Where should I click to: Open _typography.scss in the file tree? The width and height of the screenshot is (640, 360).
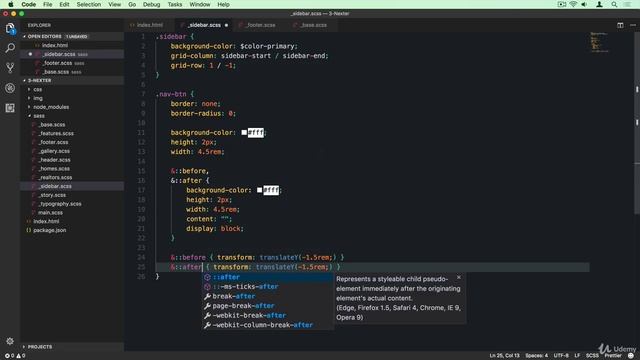pyautogui.click(x=60, y=204)
